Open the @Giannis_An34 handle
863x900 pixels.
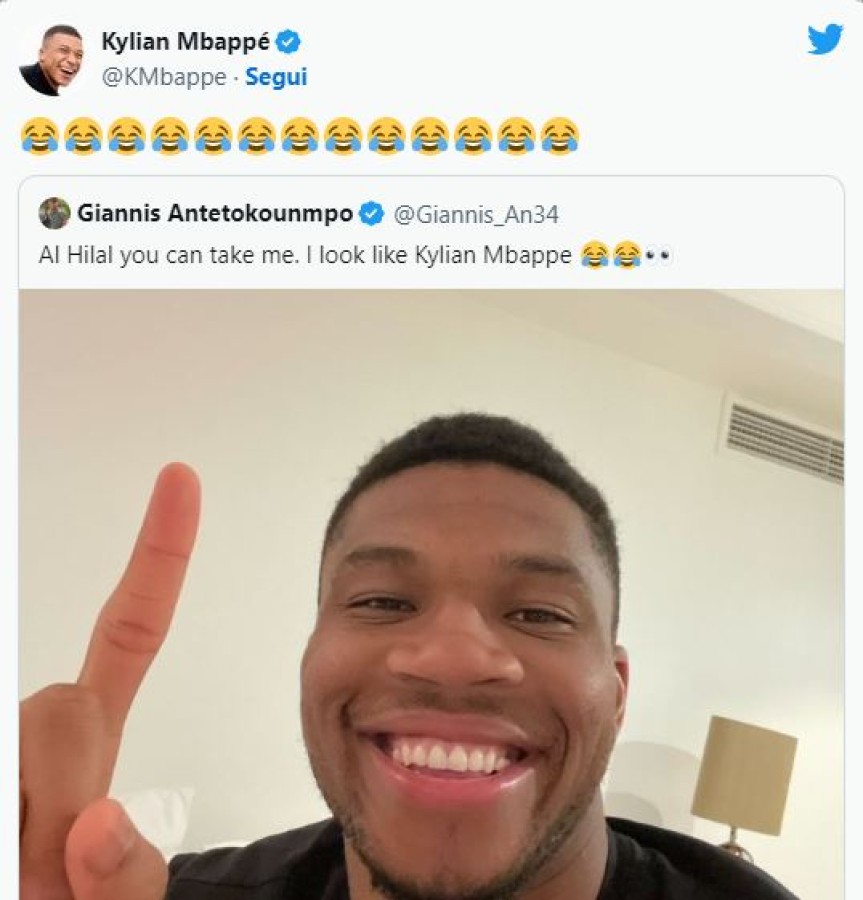pos(476,215)
